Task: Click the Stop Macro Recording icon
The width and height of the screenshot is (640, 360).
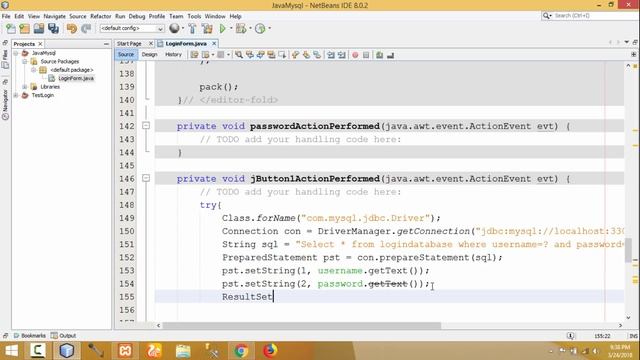Action: 366,55
